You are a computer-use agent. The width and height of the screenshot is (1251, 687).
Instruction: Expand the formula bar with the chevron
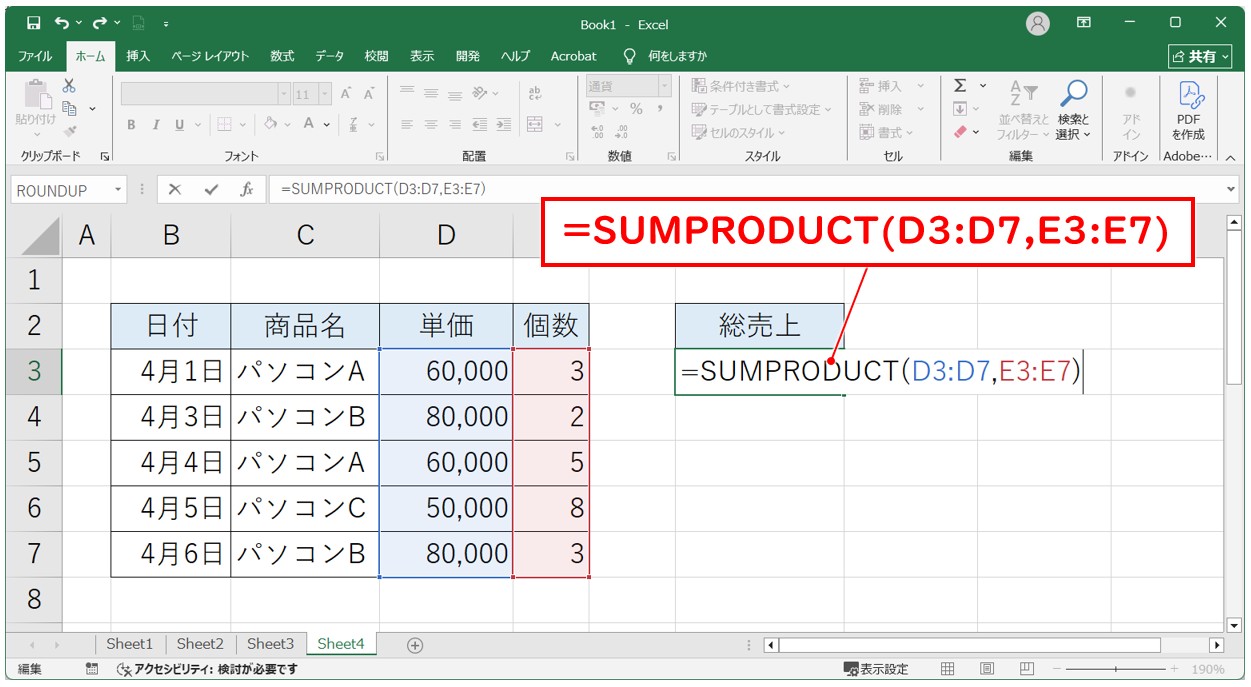tap(1230, 189)
